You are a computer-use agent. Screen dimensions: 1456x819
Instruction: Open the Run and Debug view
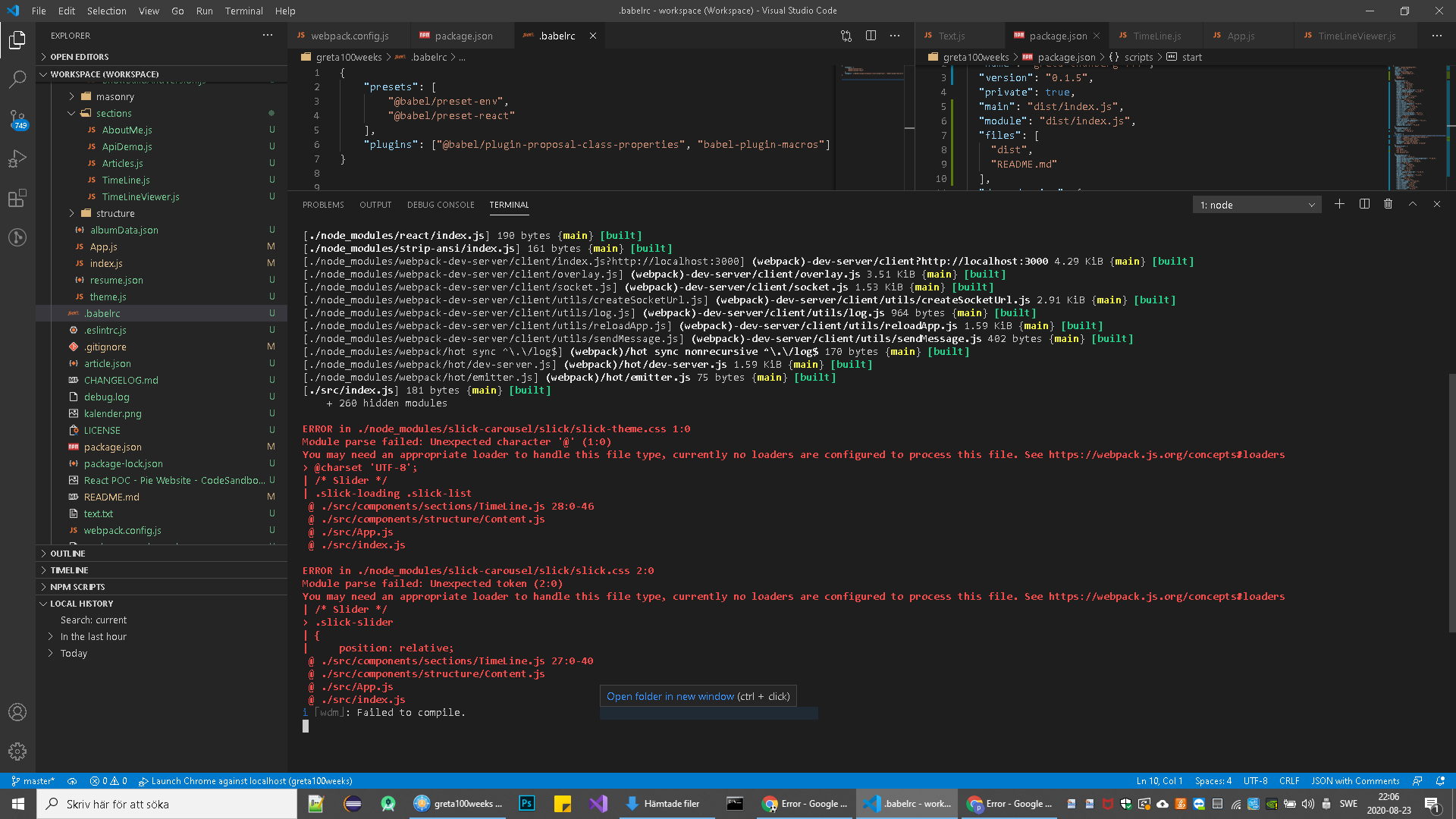click(17, 158)
